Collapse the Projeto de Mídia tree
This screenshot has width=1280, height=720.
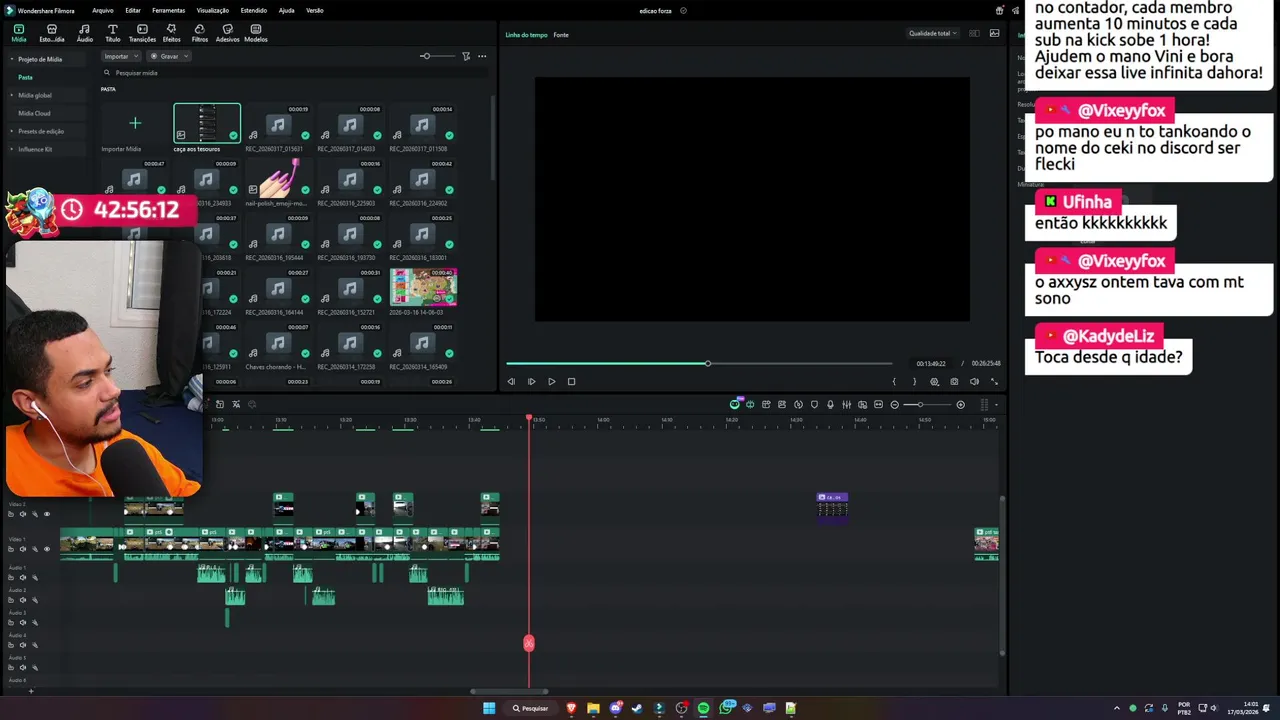coord(12,59)
